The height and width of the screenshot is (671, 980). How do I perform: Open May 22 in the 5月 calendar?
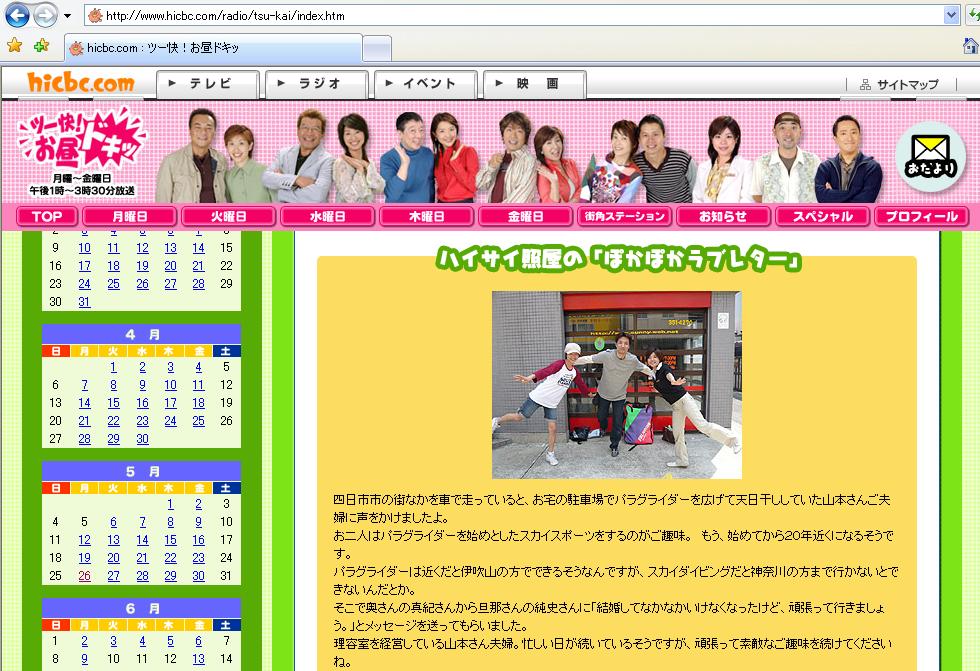tap(171, 559)
